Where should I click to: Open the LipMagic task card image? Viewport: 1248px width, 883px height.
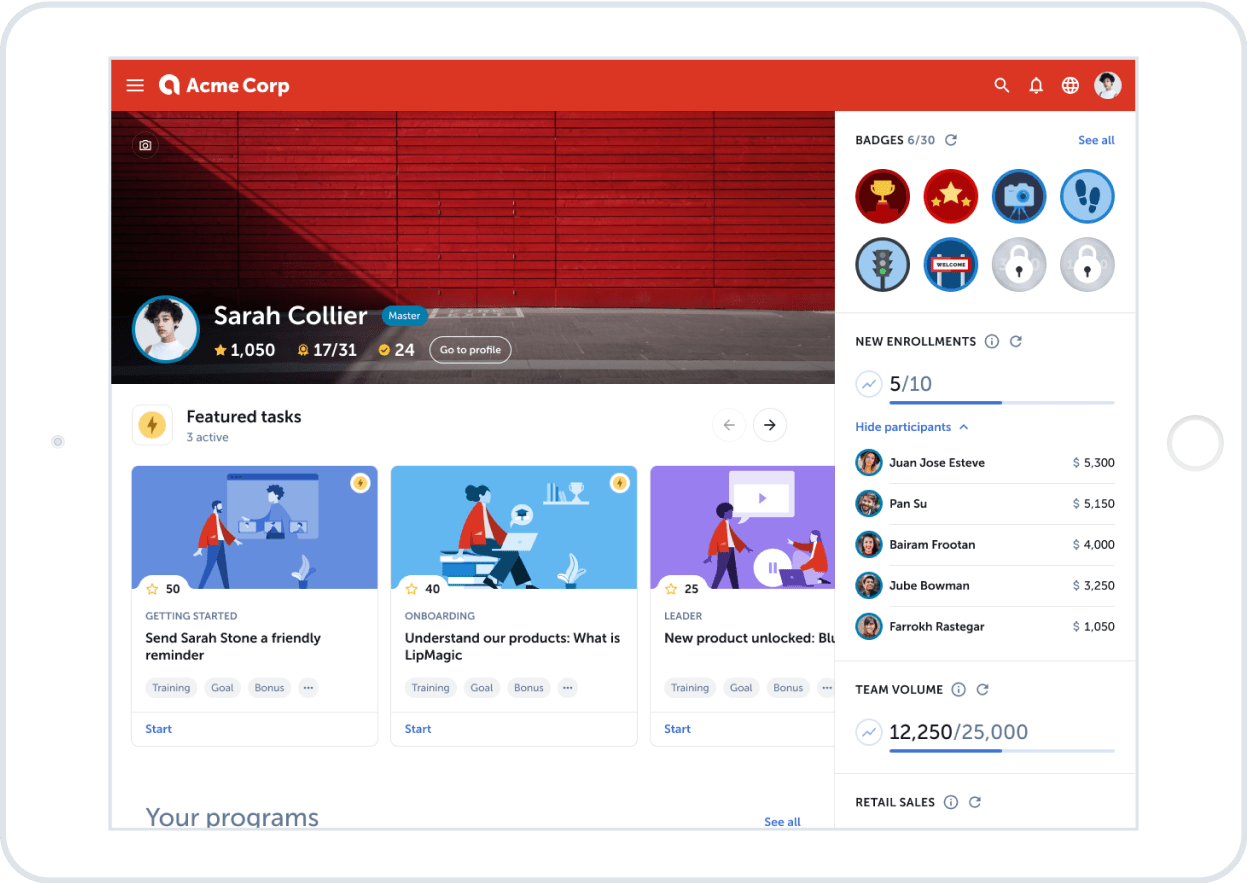[514, 527]
